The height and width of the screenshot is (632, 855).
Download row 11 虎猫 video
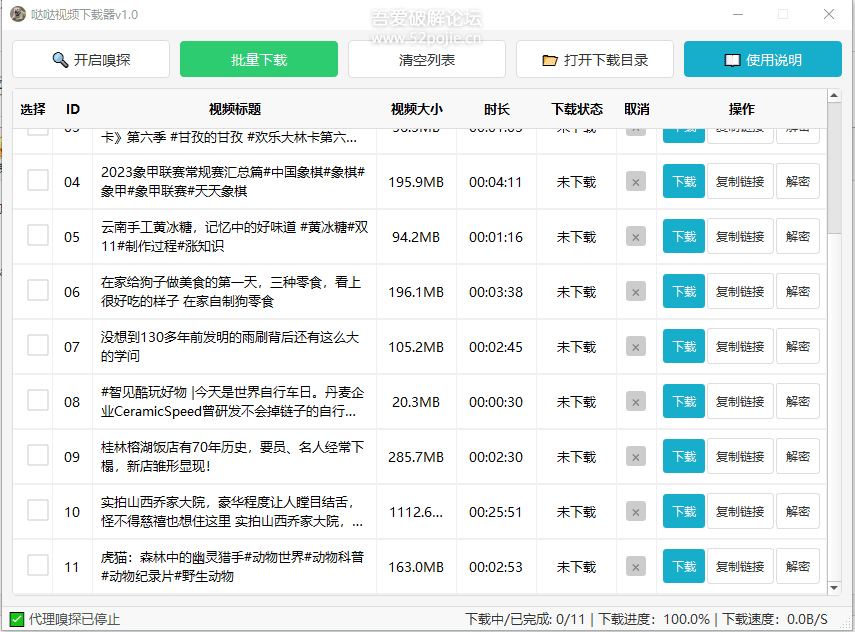(x=684, y=567)
